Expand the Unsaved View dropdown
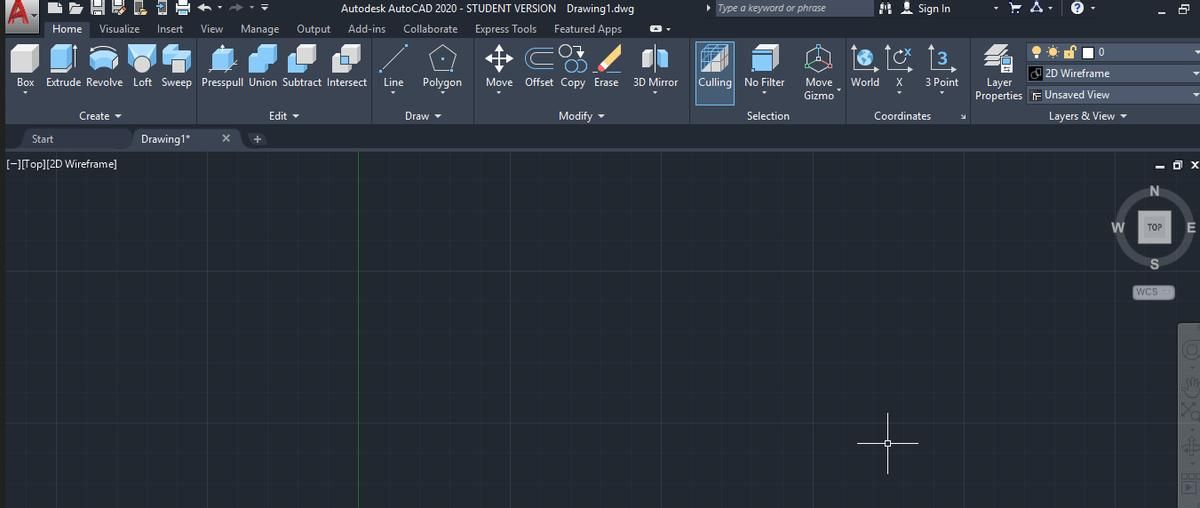Viewport: 1200px width, 508px height. 1194,95
